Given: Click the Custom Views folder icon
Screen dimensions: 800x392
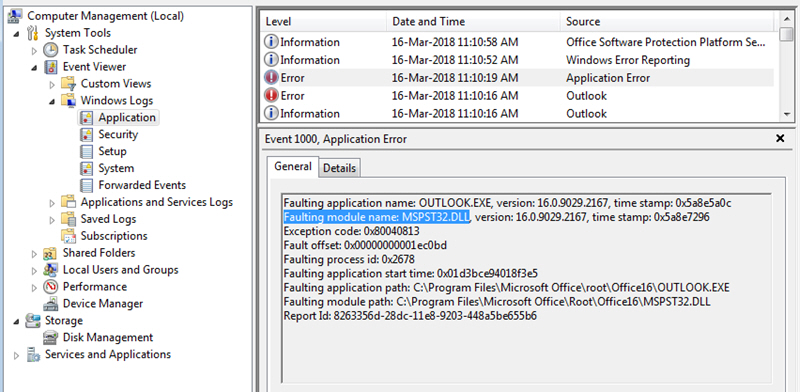Looking at the screenshot, I should pos(69,84).
